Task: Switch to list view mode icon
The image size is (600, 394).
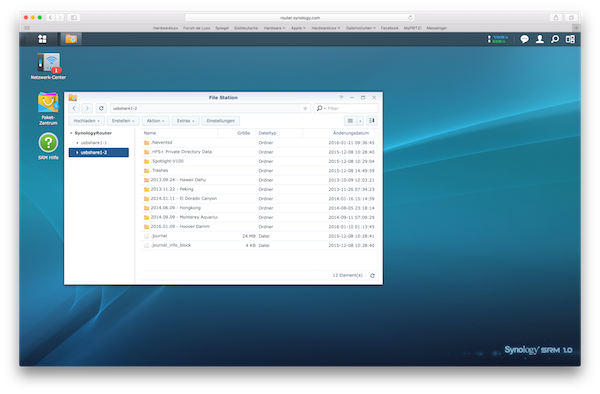Action: [x=350, y=121]
